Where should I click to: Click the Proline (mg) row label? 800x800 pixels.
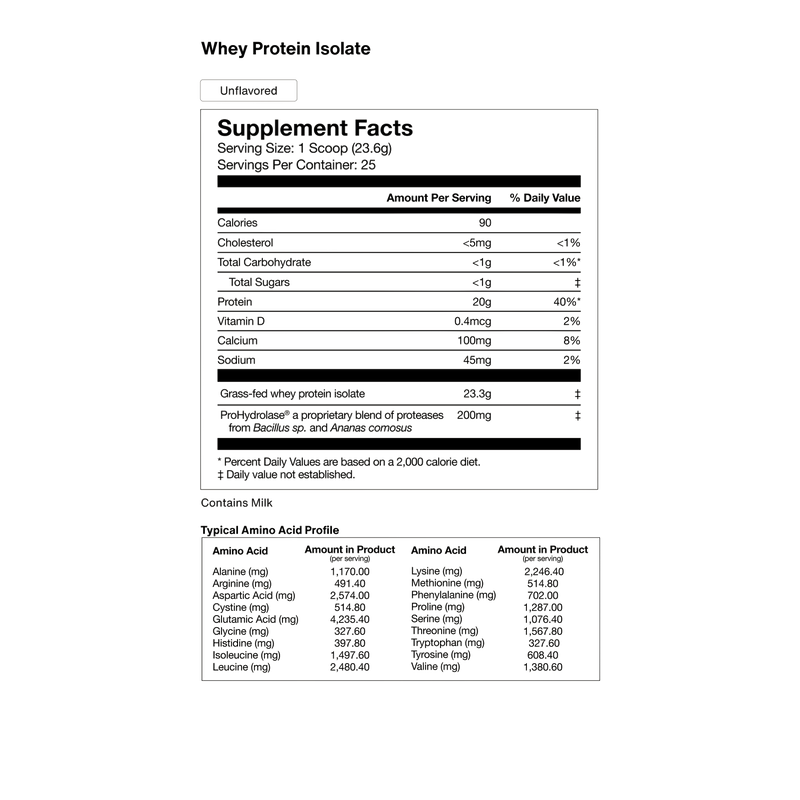[438, 607]
